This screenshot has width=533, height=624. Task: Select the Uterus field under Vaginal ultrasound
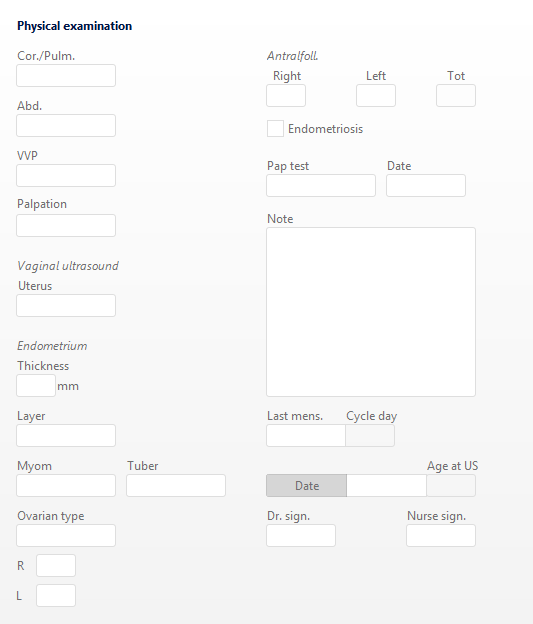[66, 306]
